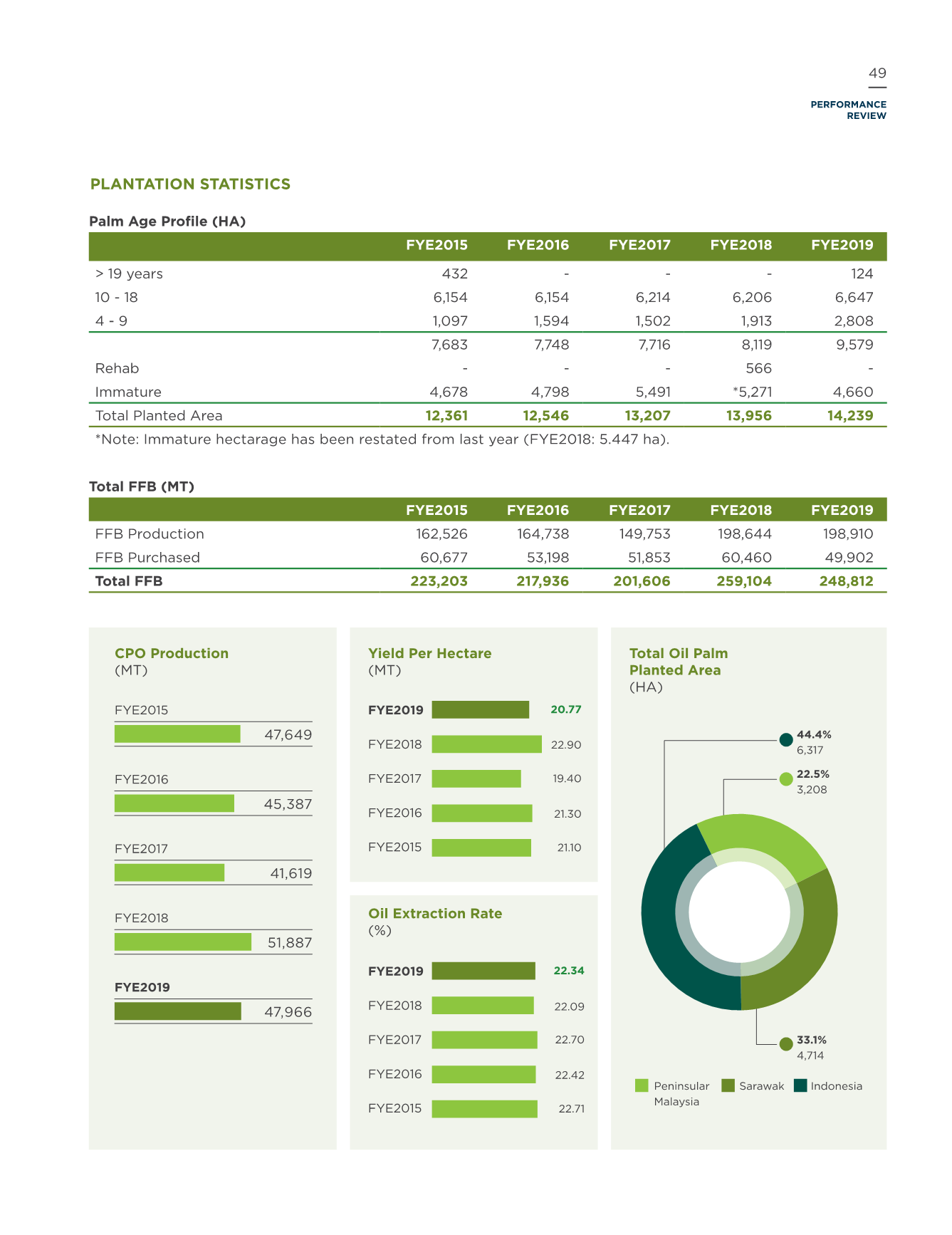Image resolution: width=952 pixels, height=1235 pixels.
Task: Click the Oil Extraction Rate chart title
Action: coord(435,914)
